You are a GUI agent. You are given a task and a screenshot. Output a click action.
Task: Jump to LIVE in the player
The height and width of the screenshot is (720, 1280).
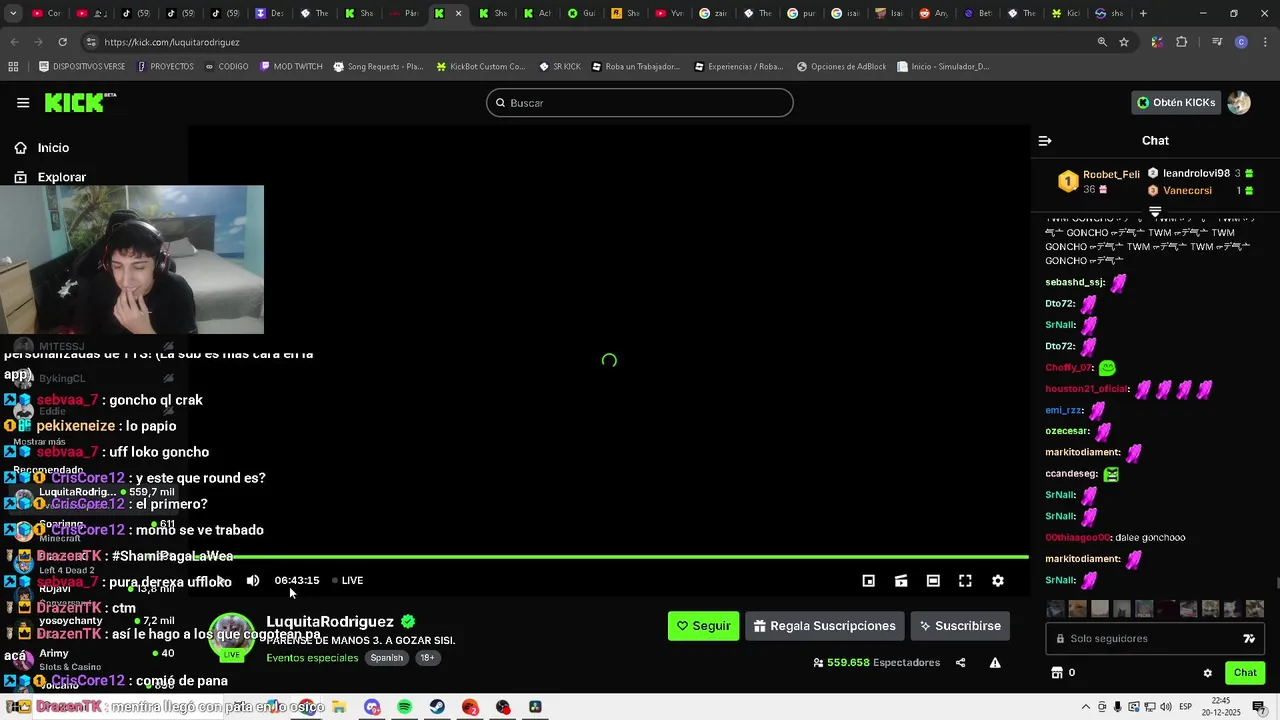(x=348, y=580)
